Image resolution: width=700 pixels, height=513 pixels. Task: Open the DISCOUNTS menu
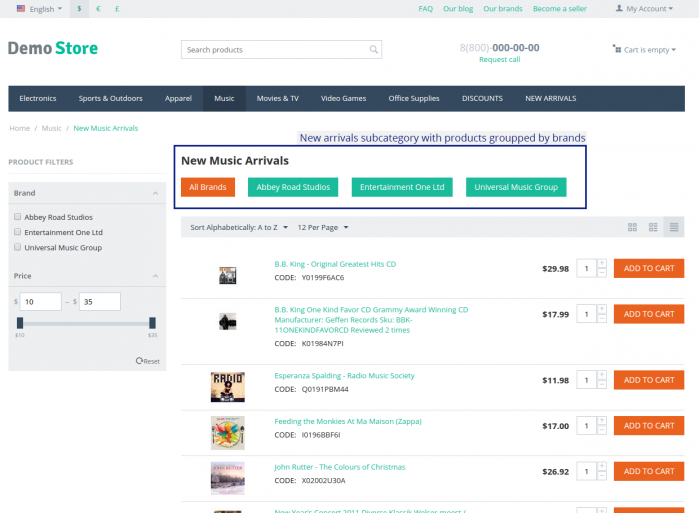coord(482,98)
